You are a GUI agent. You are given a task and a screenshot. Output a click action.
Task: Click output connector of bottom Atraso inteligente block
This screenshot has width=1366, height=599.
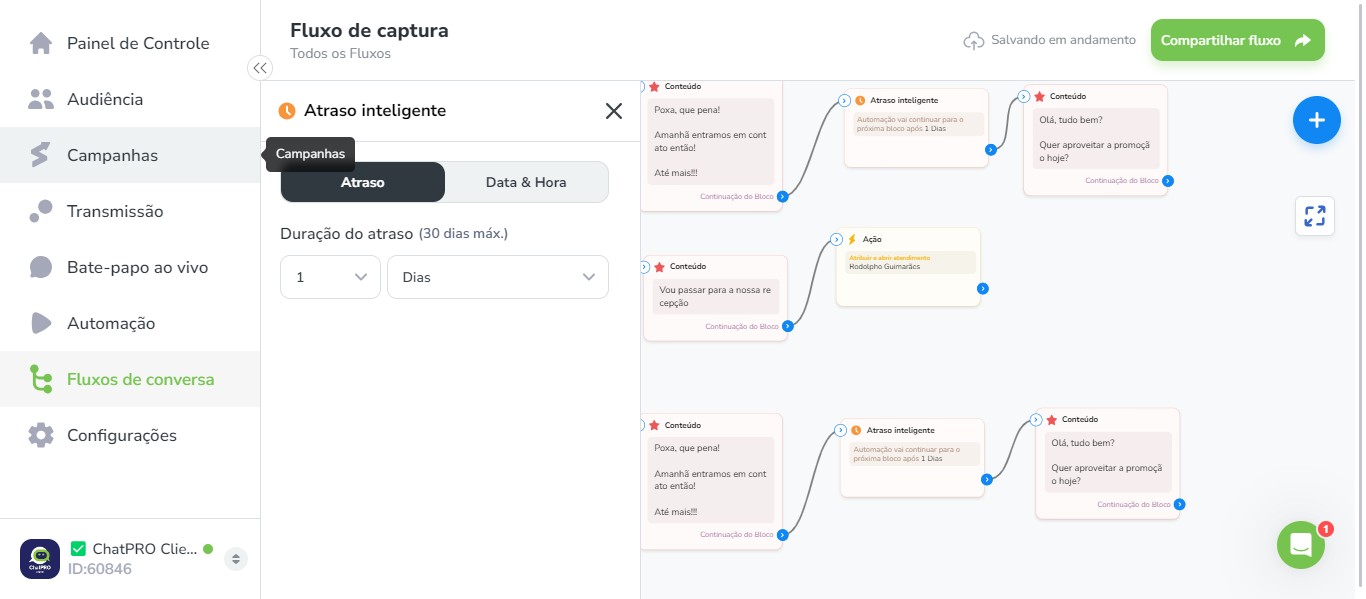987,479
